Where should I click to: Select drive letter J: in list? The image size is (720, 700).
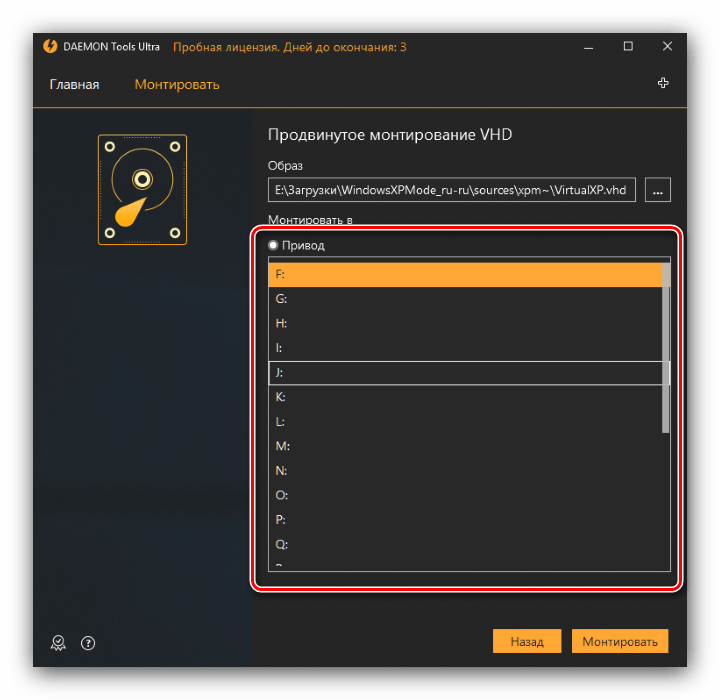[x=465, y=373]
